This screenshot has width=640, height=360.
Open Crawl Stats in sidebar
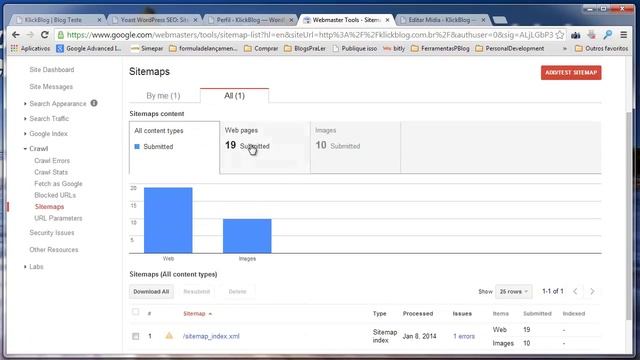[x=51, y=172]
